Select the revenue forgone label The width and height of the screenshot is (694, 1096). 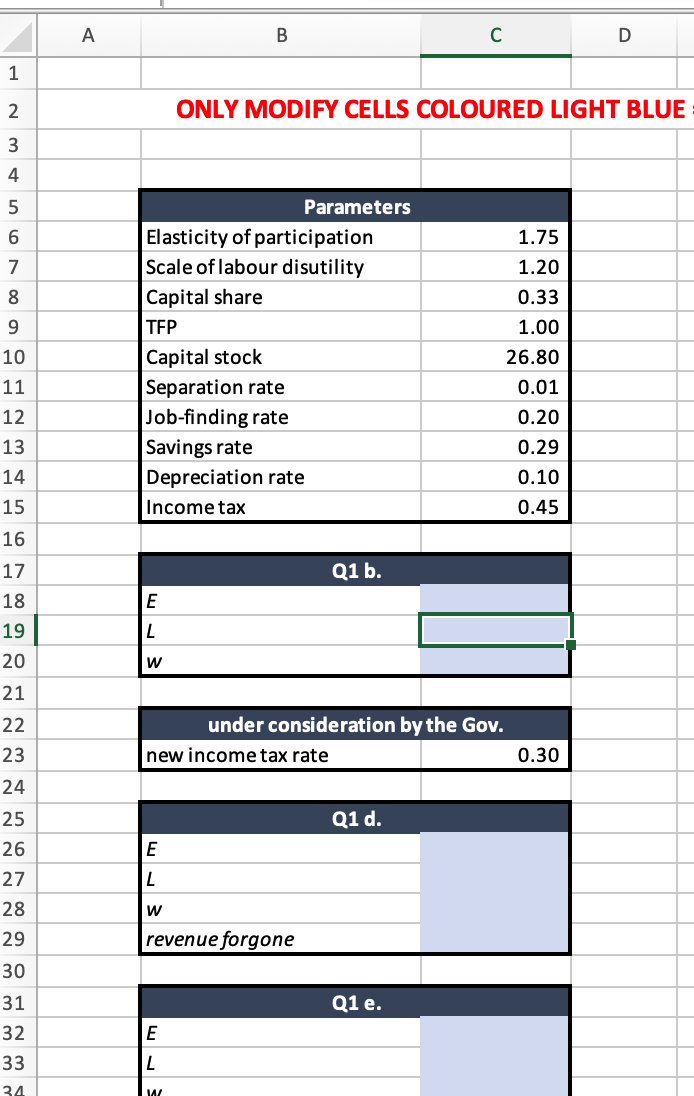pyautogui.click(x=220, y=939)
